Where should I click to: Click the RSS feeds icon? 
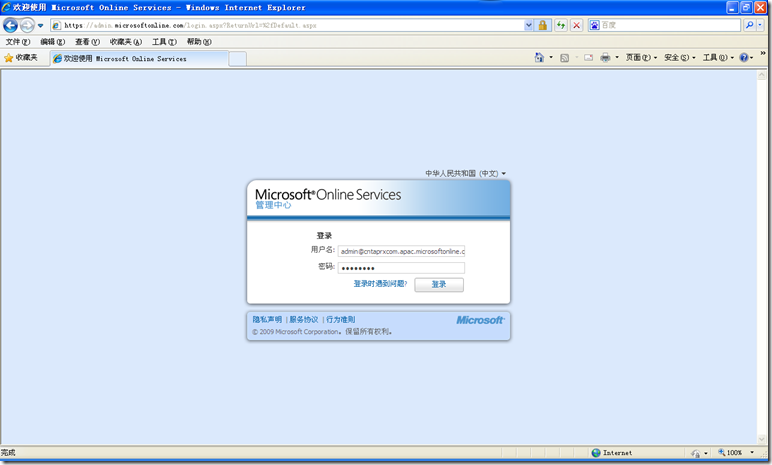click(565, 58)
